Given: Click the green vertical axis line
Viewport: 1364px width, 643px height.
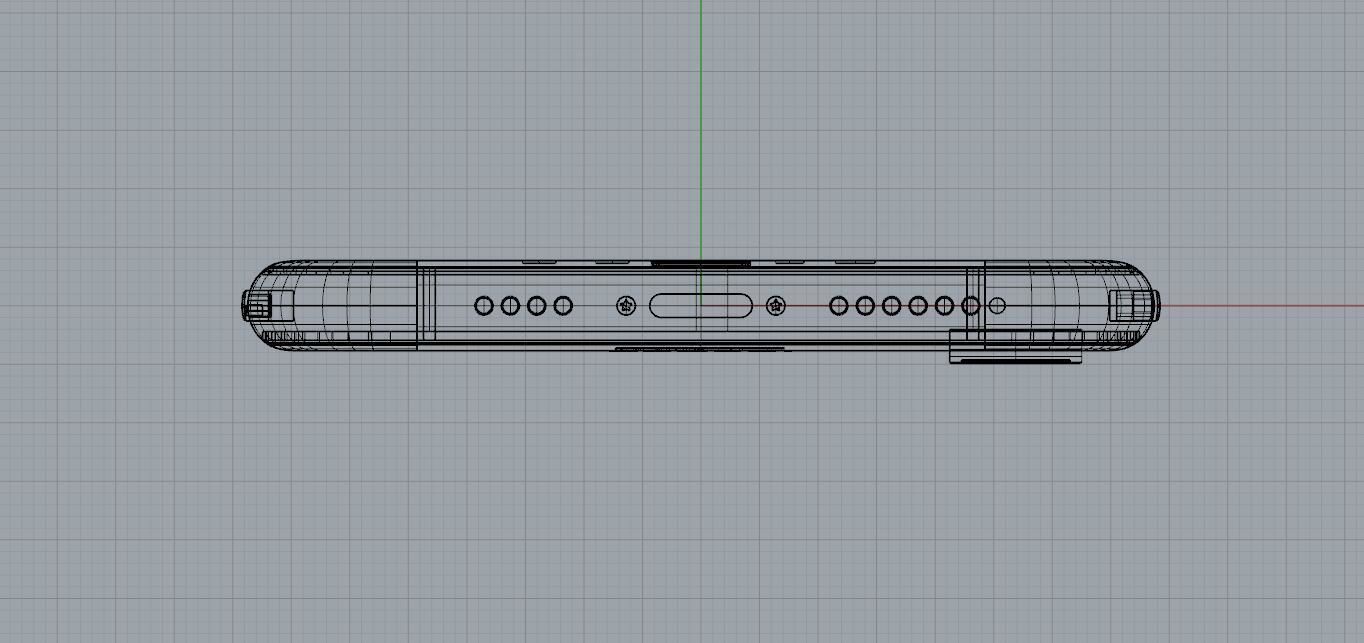Looking at the screenshot, I should pos(701,128).
